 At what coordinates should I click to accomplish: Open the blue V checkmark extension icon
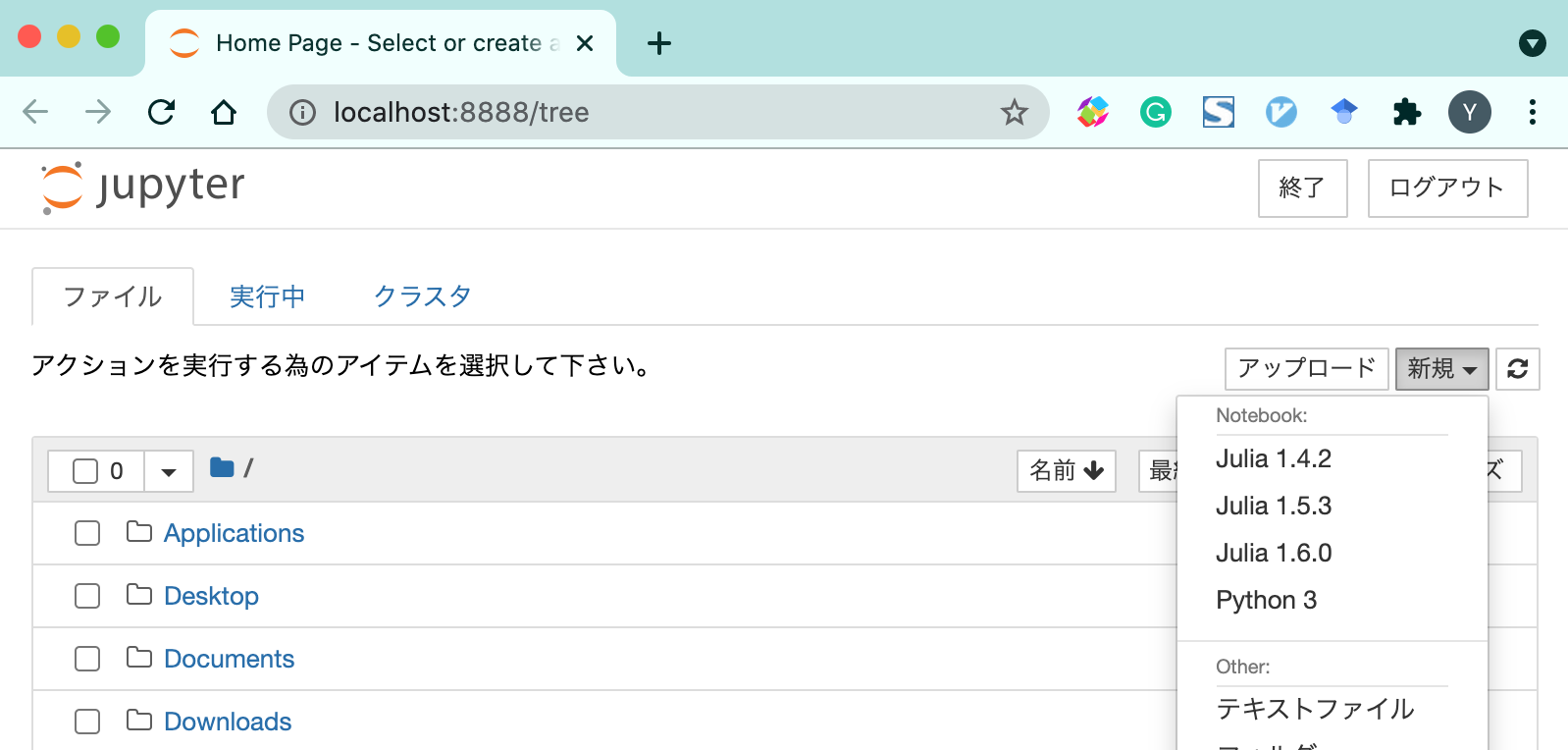point(1281,112)
